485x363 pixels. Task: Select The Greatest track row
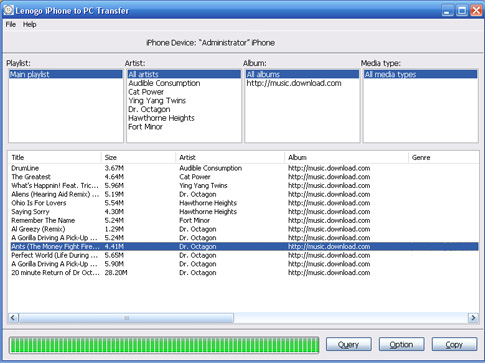243,177
